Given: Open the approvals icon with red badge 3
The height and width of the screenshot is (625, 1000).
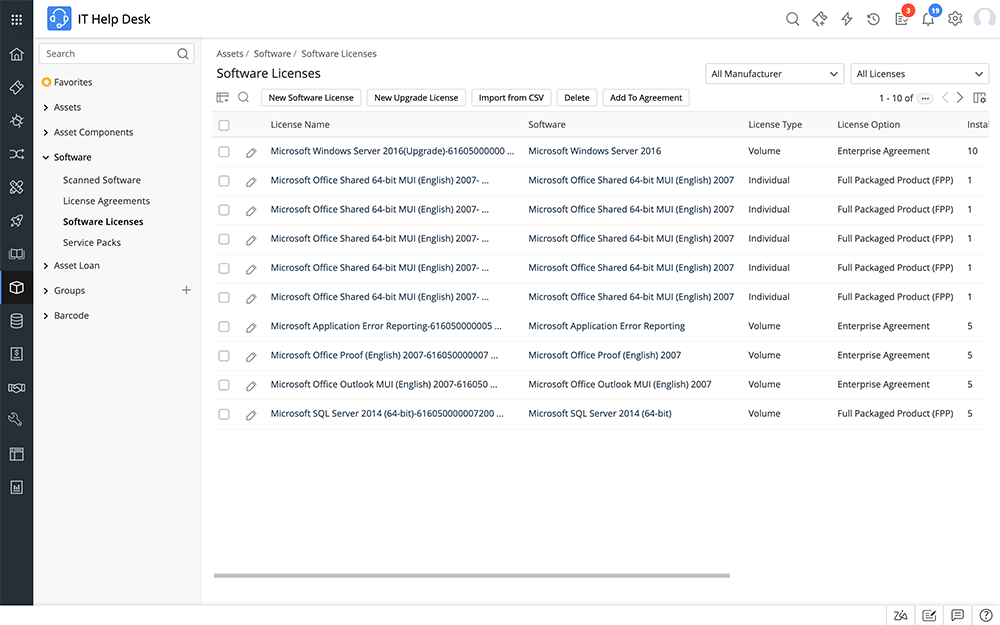Looking at the screenshot, I should click(x=898, y=18).
